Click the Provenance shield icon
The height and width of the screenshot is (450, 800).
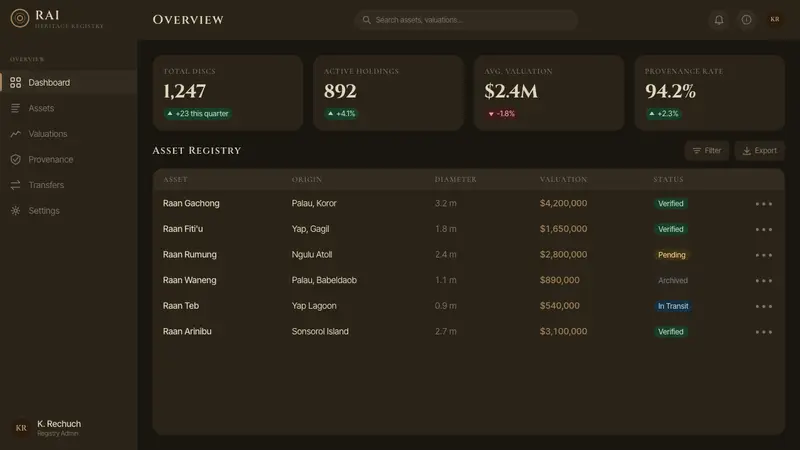16,159
